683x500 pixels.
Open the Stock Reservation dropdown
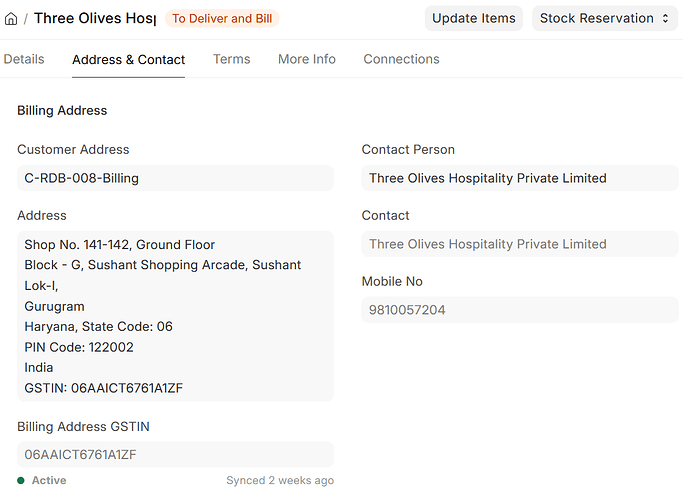598,18
